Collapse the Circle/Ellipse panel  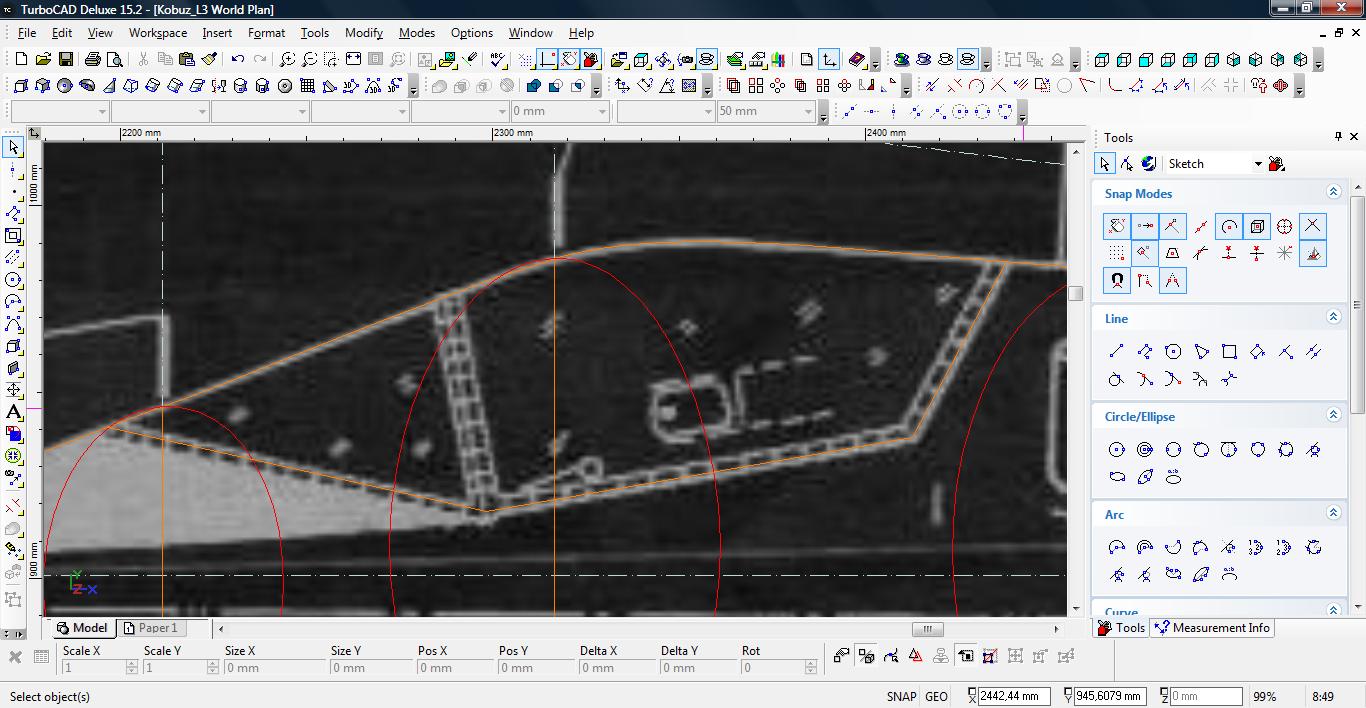[x=1333, y=415]
